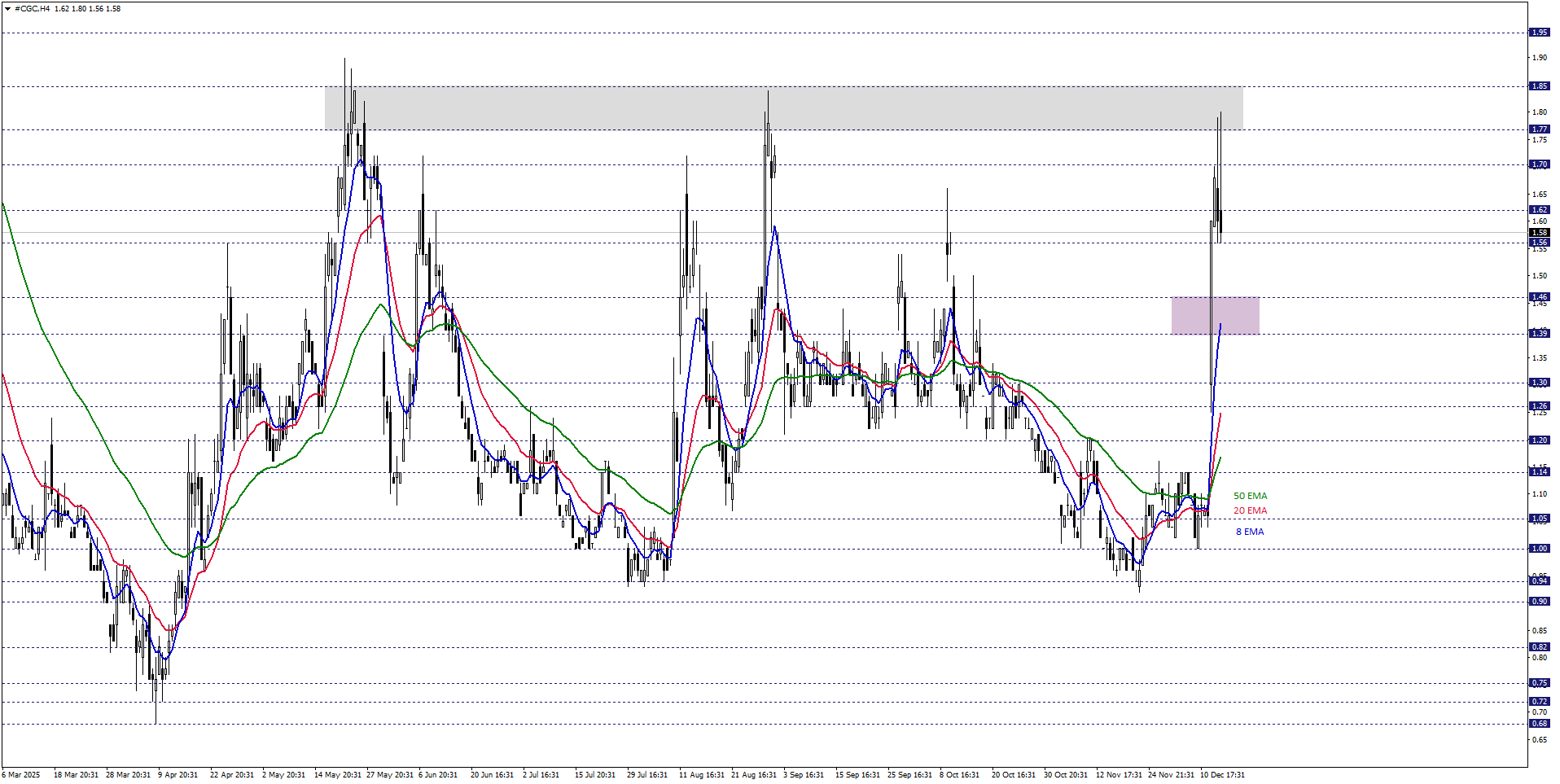Click the 0.68 level tag on price axis
This screenshot has height=784, width=1560.
point(1539,724)
